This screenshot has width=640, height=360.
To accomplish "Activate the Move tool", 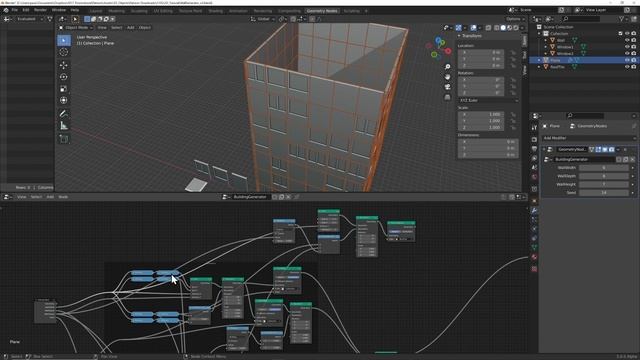I will coord(64,65).
